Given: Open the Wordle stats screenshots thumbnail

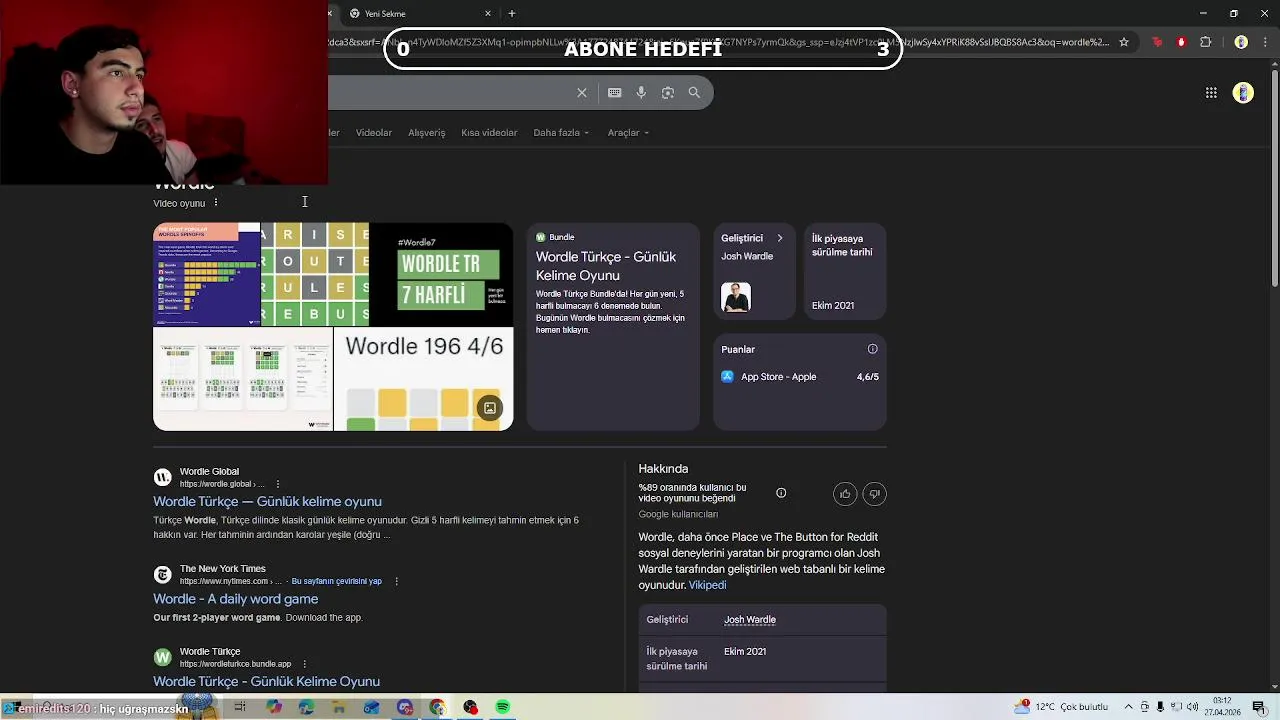Looking at the screenshot, I should pos(243,379).
